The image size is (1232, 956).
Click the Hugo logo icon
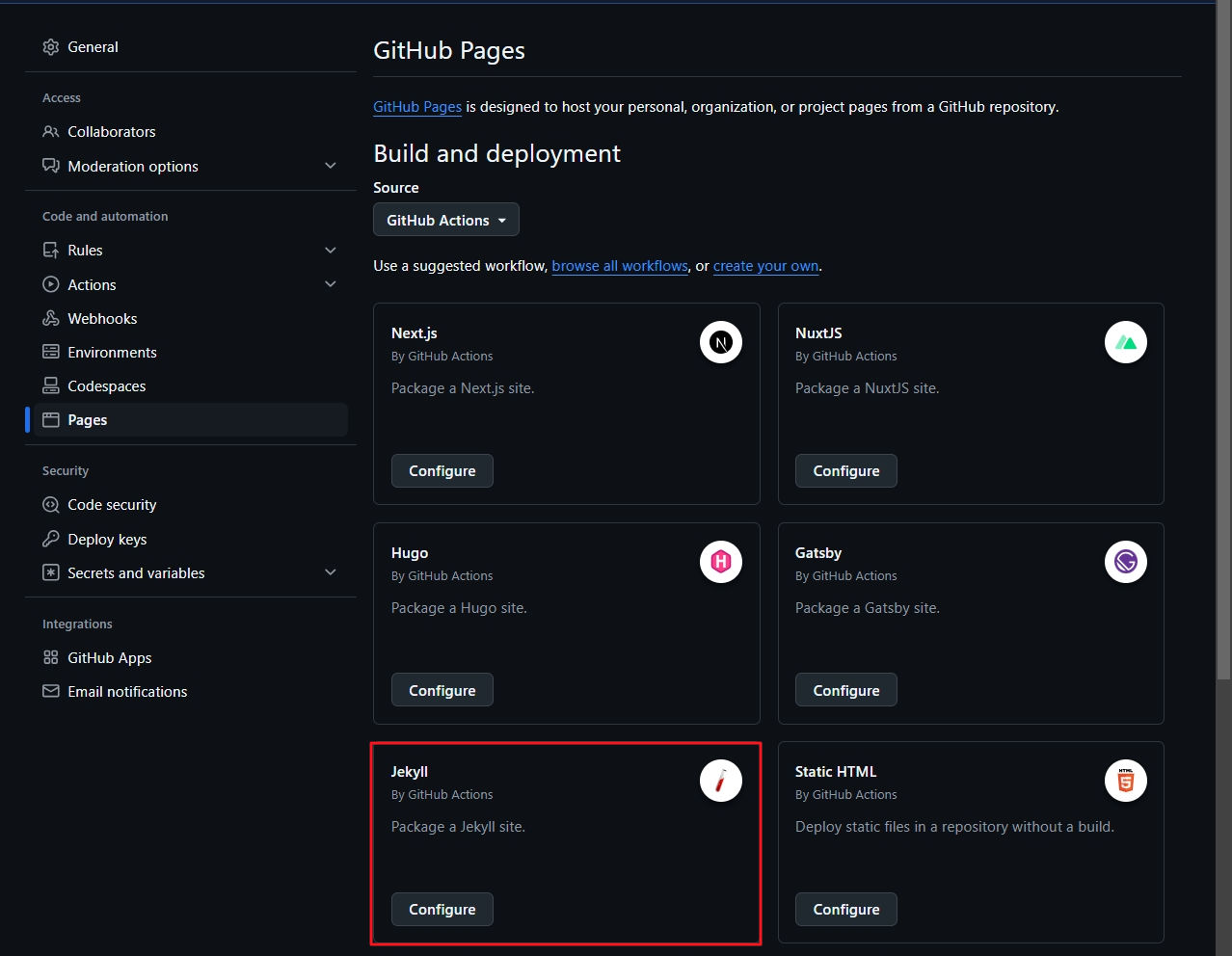click(721, 562)
